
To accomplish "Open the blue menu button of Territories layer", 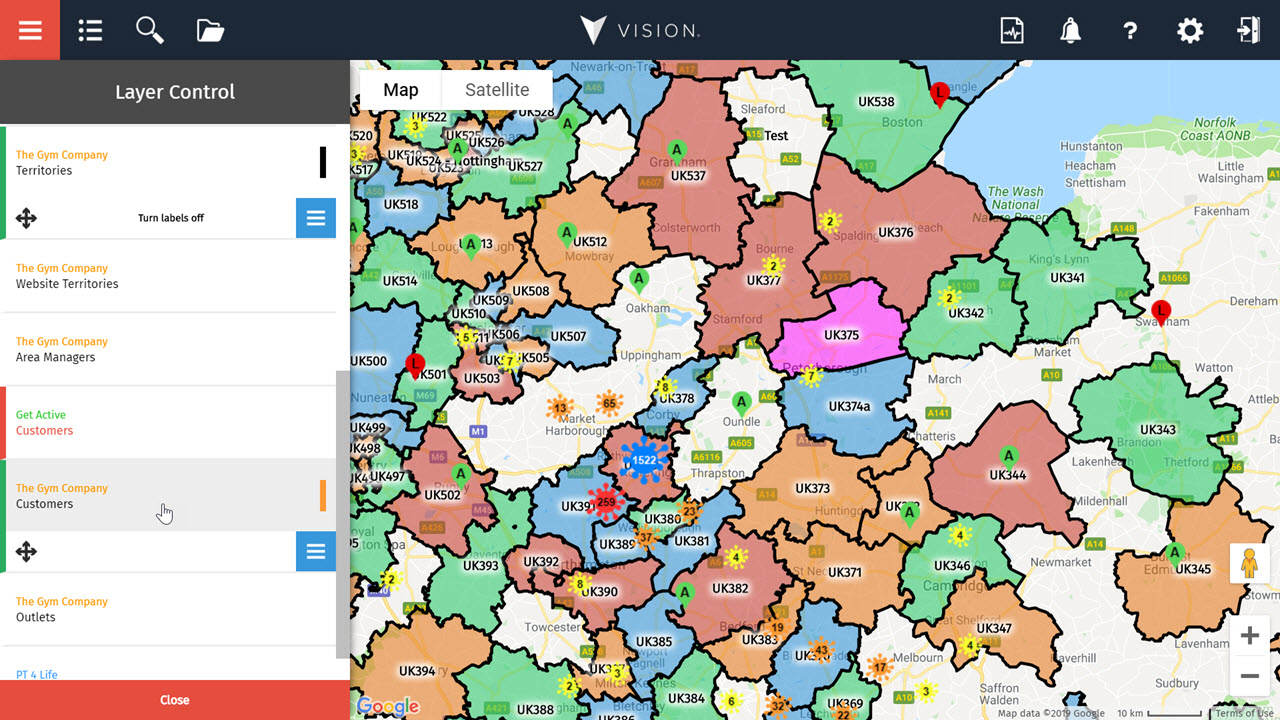I will [x=316, y=218].
